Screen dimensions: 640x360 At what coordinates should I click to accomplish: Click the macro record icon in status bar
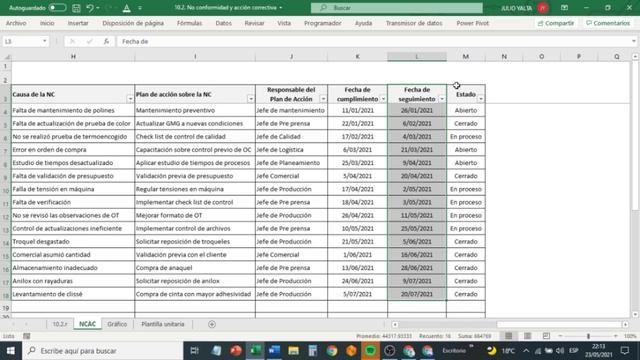[27, 336]
